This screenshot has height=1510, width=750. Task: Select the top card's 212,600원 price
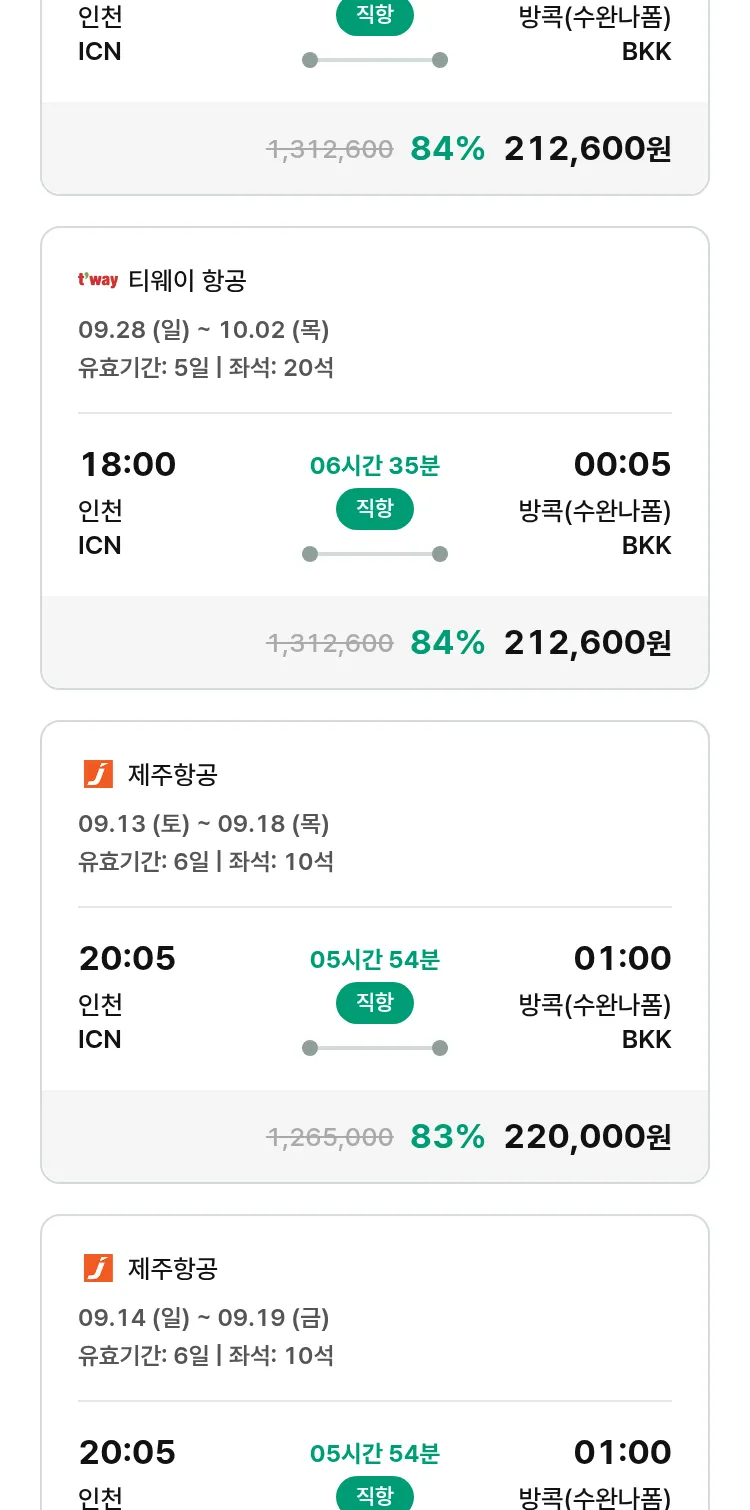point(587,149)
